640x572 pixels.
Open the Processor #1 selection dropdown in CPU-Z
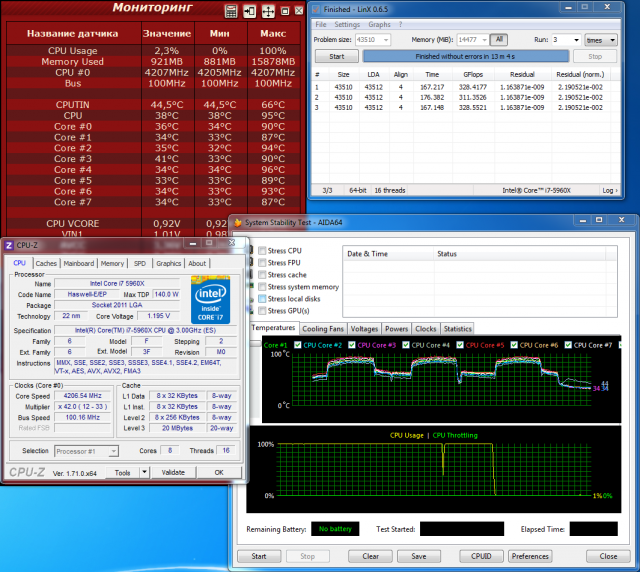coord(87,451)
